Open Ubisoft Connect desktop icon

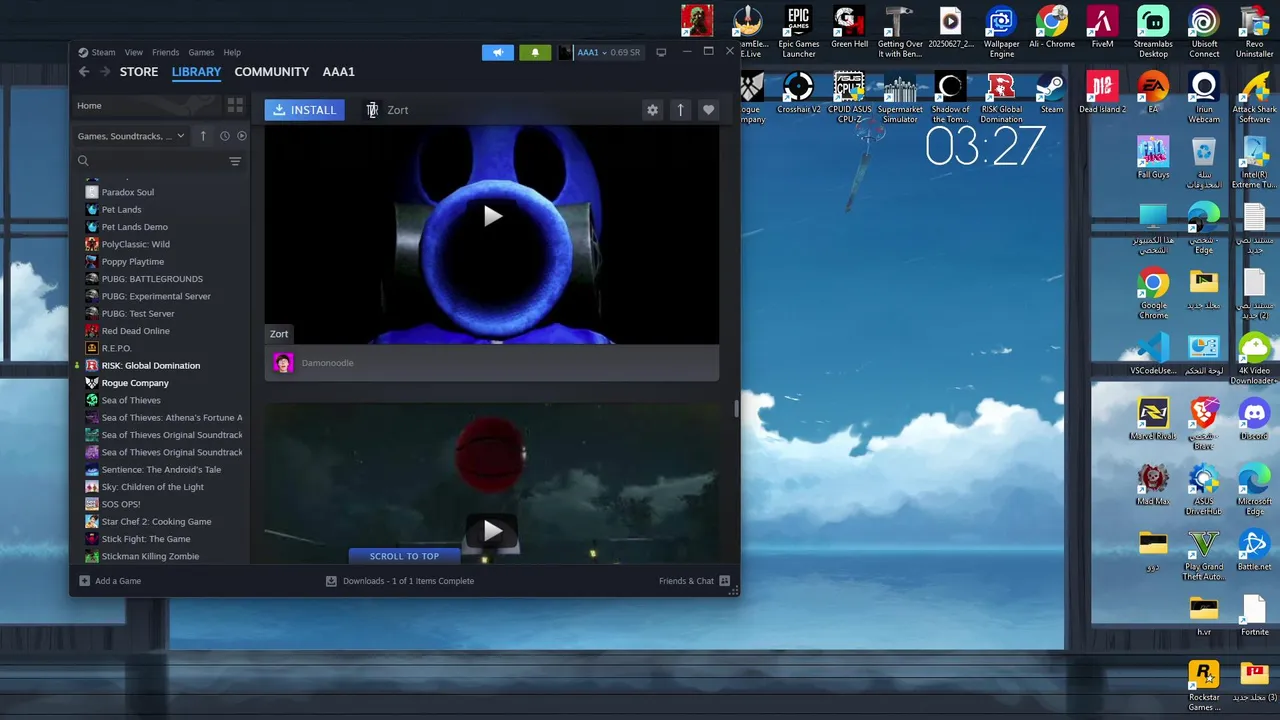click(1204, 31)
